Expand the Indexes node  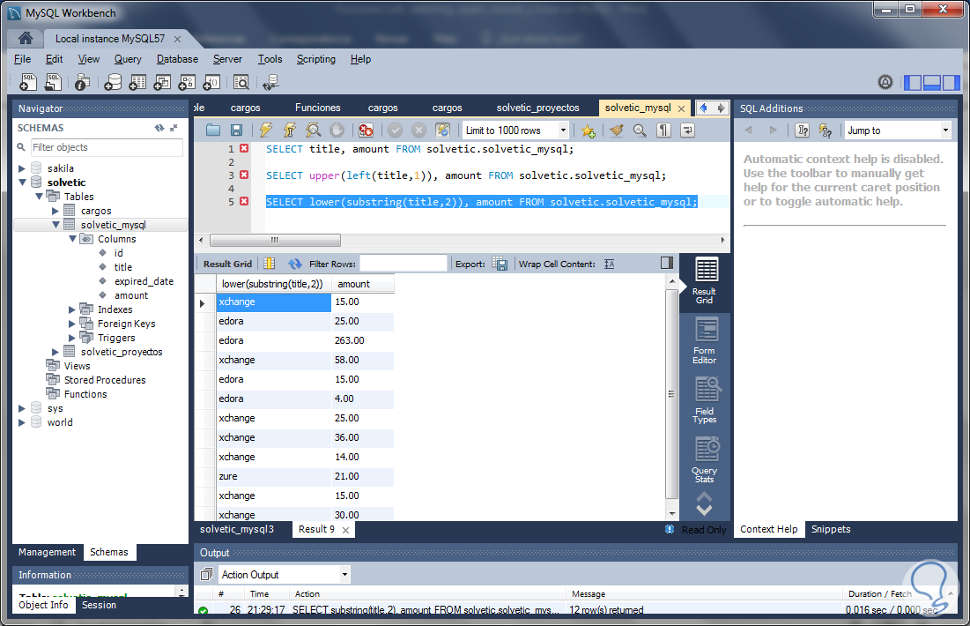(x=72, y=310)
